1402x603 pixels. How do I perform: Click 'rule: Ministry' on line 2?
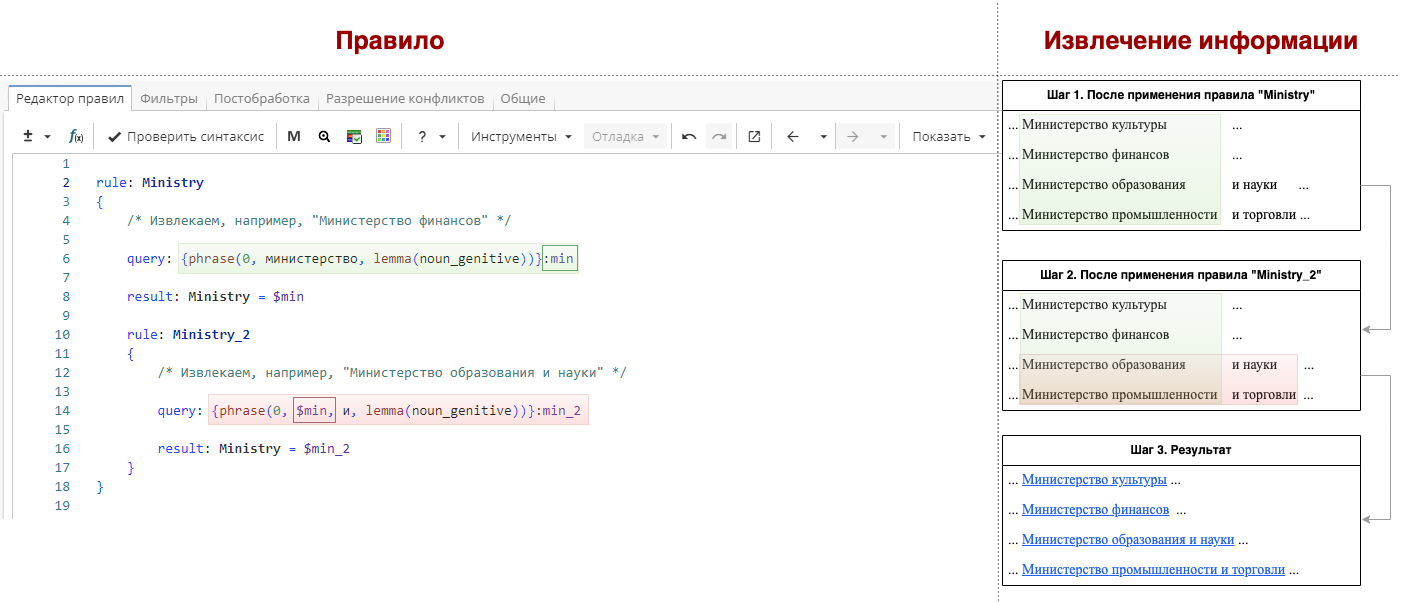pyautogui.click(x=150, y=183)
